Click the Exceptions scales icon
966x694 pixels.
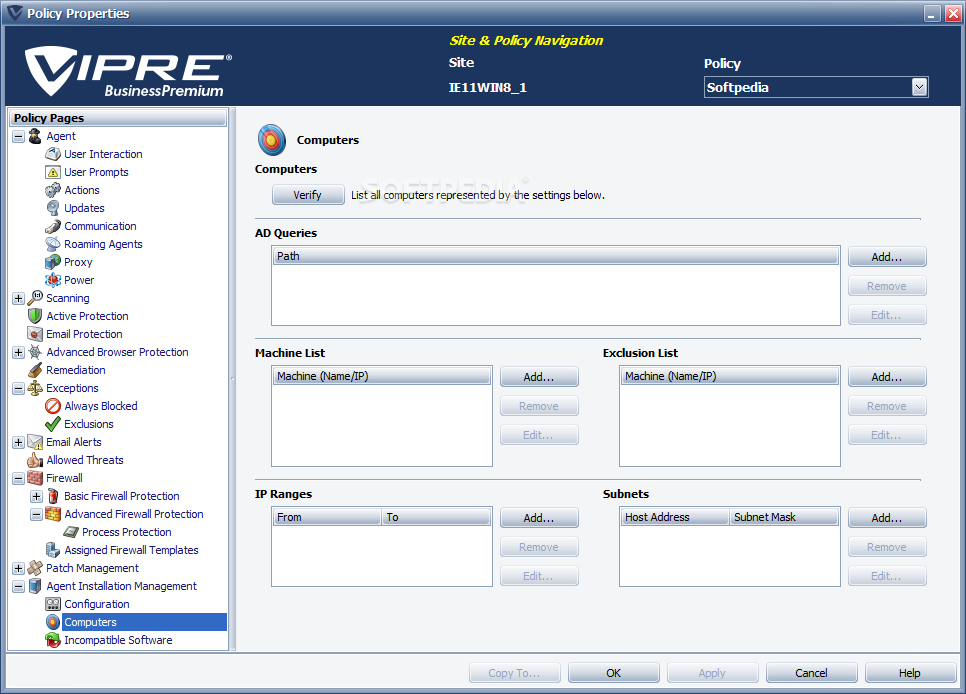35,388
